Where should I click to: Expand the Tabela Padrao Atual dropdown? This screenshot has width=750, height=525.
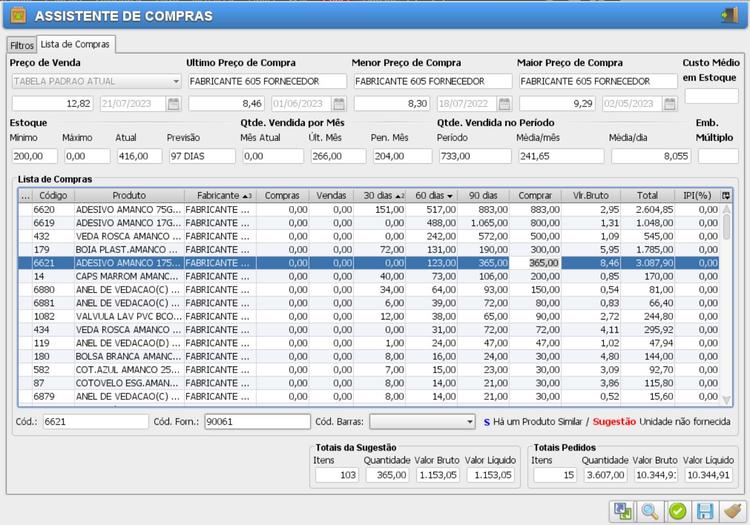pyautogui.click(x=176, y=81)
